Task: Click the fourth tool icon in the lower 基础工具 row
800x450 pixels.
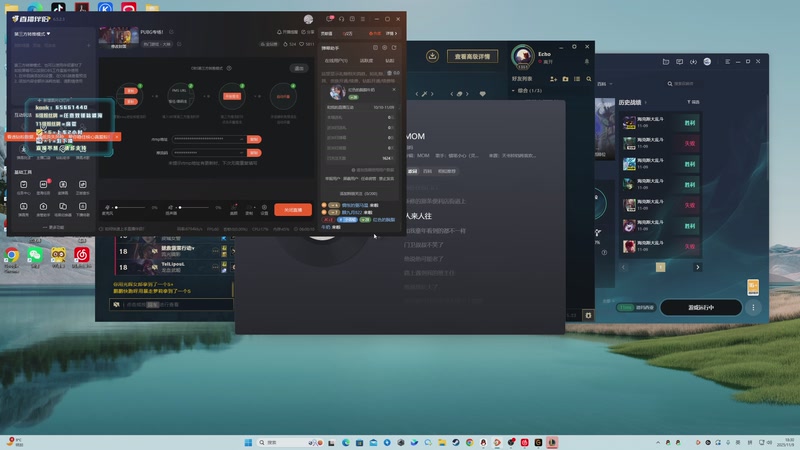Action: point(82,206)
